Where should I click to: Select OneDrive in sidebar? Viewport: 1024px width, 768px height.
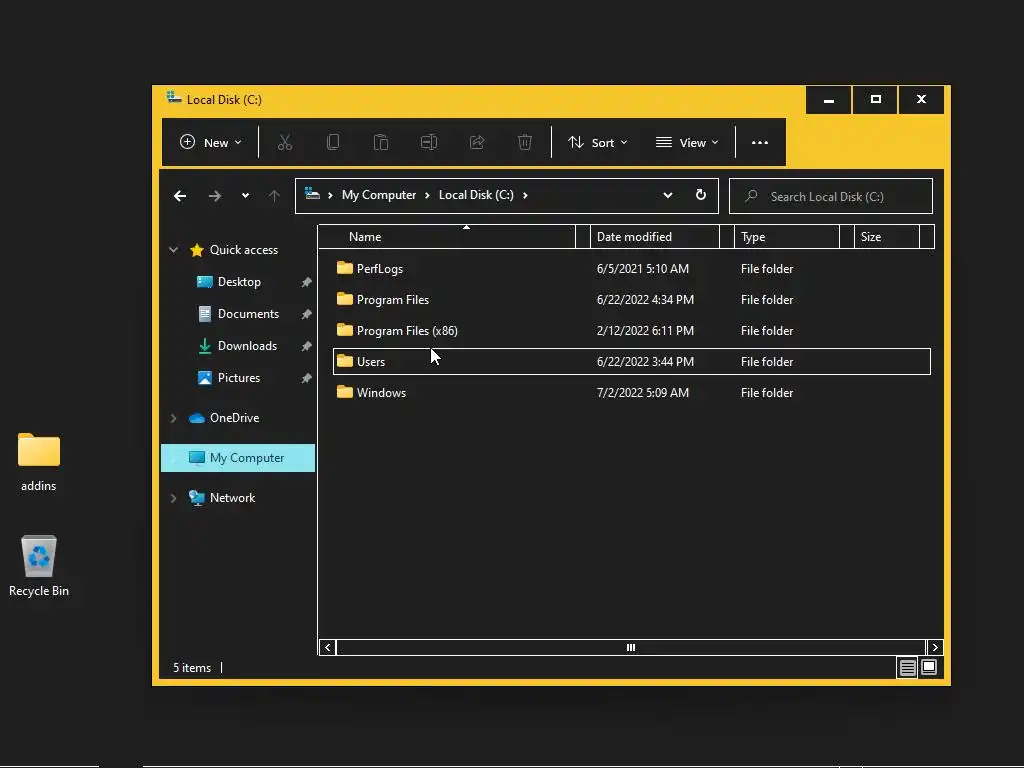click(224, 418)
